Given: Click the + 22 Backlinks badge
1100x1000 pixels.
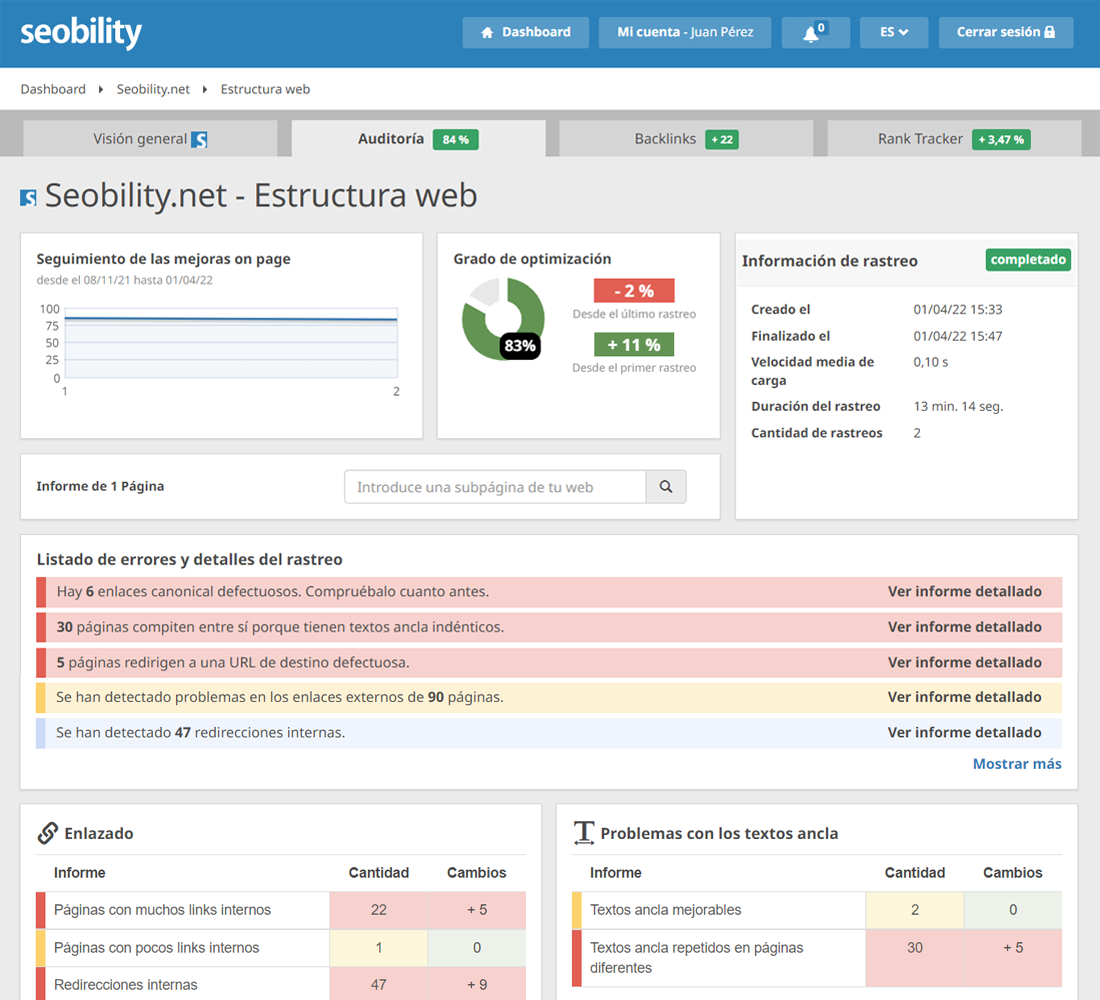Looking at the screenshot, I should tap(722, 140).
